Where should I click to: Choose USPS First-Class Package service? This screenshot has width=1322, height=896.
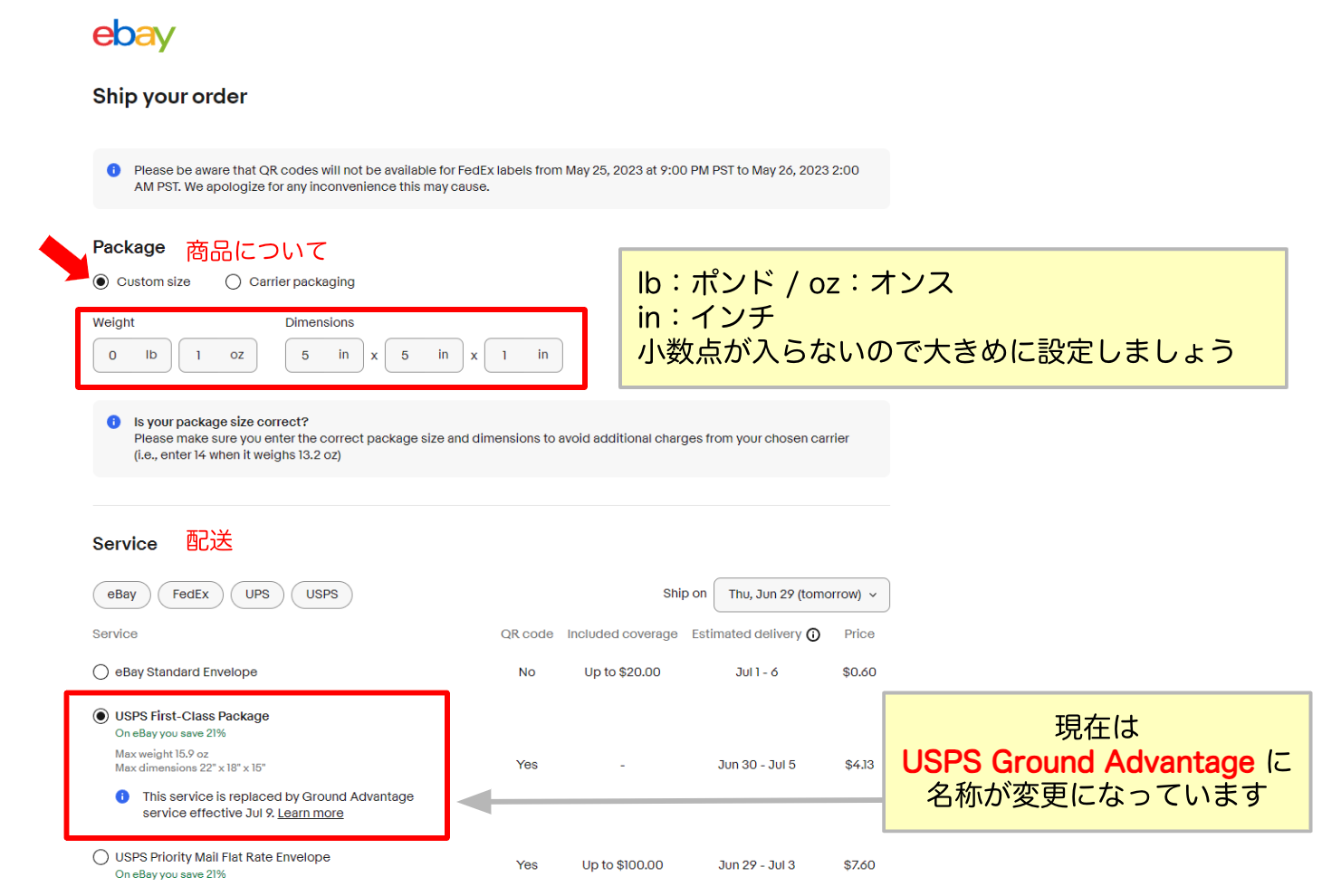click(x=101, y=716)
